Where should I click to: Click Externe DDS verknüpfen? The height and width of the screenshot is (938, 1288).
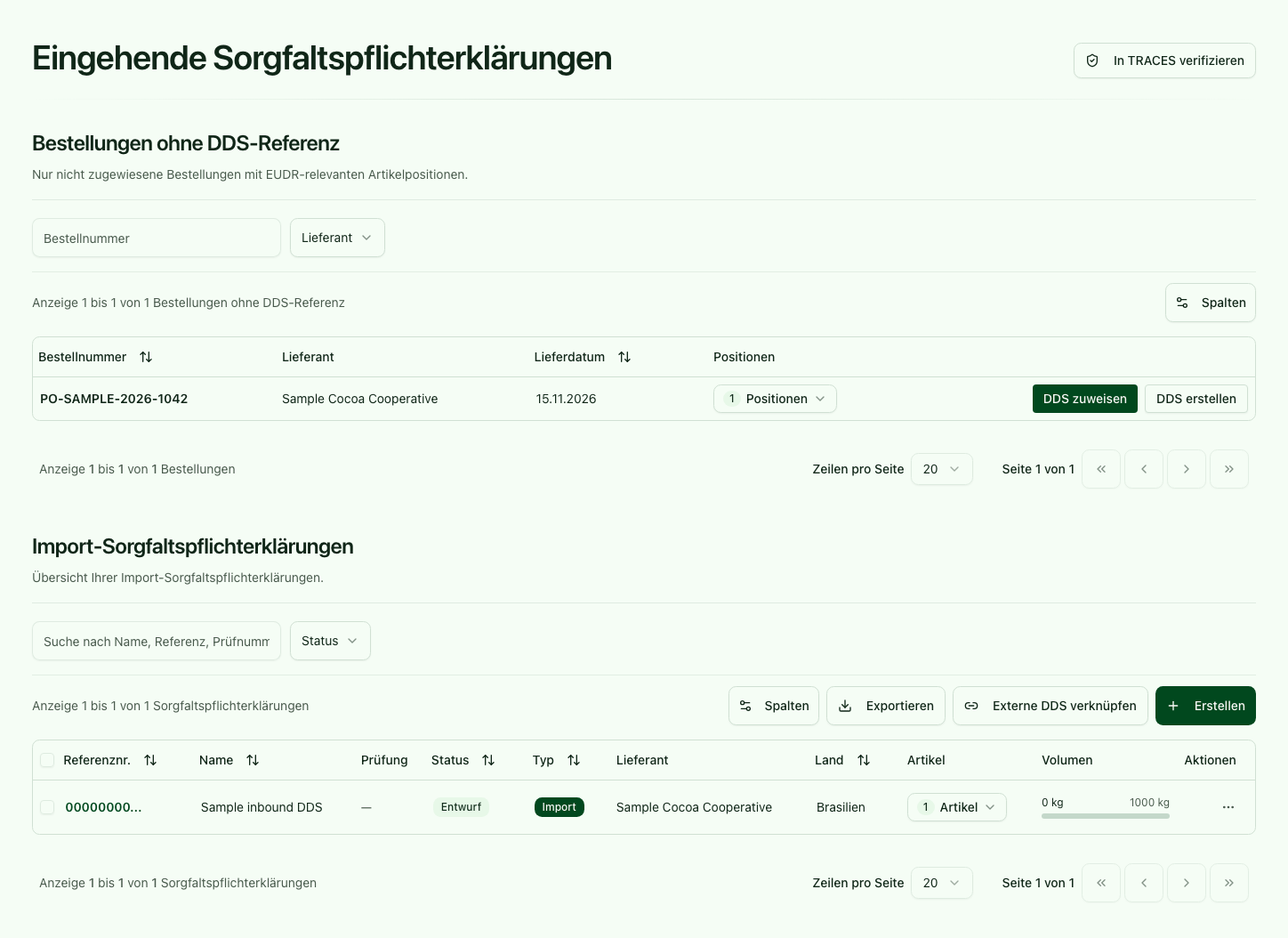1051,706
